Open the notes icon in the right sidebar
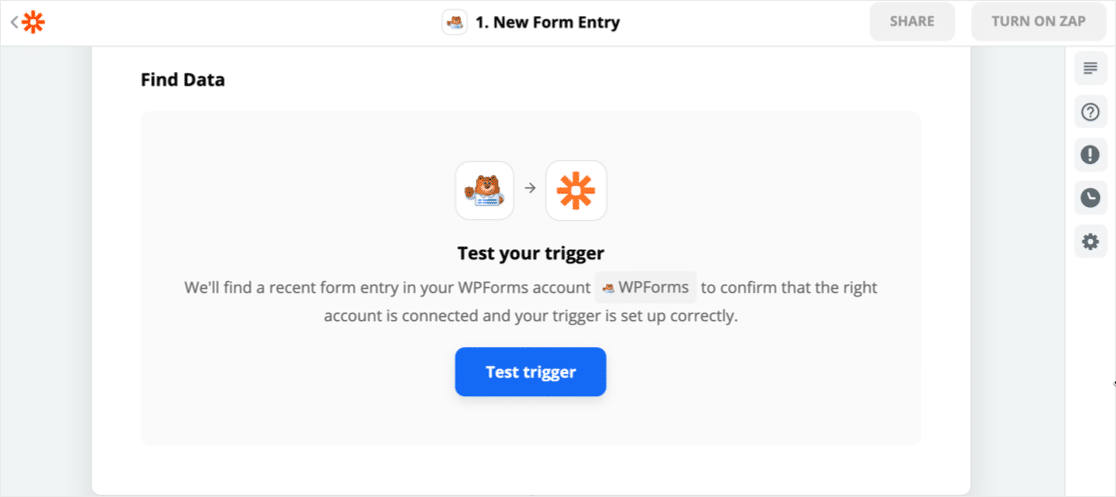 point(1090,68)
